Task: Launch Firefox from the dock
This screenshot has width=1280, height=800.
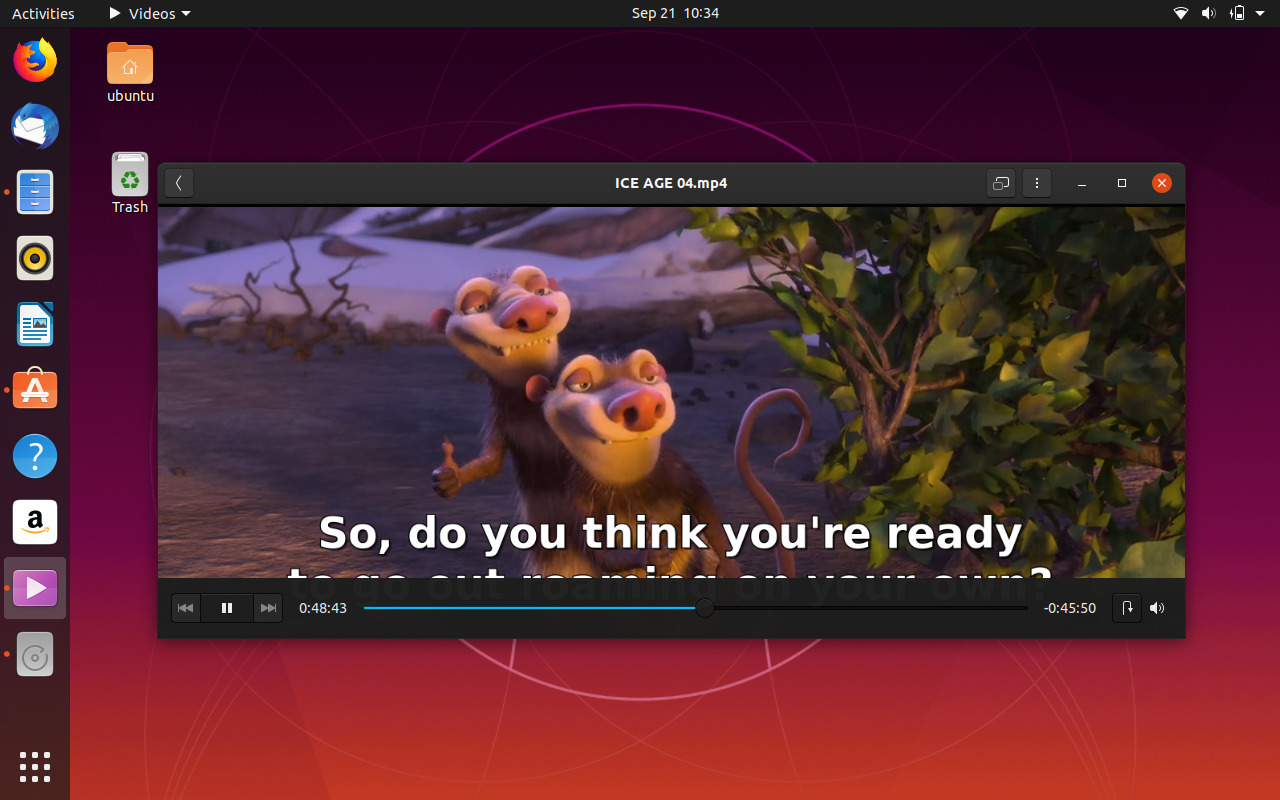Action: coord(35,61)
